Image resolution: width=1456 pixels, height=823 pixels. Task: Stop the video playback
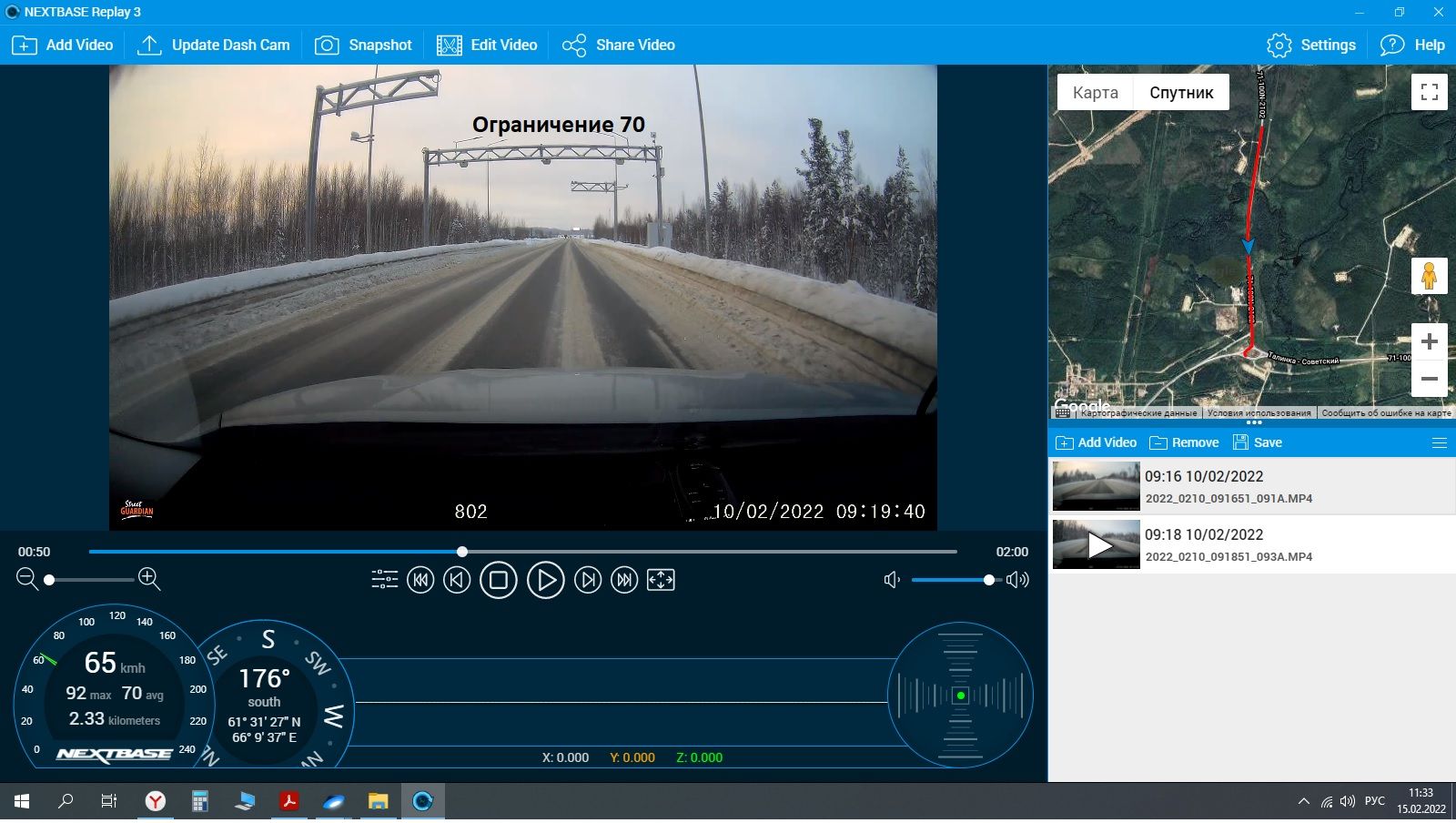(x=498, y=580)
